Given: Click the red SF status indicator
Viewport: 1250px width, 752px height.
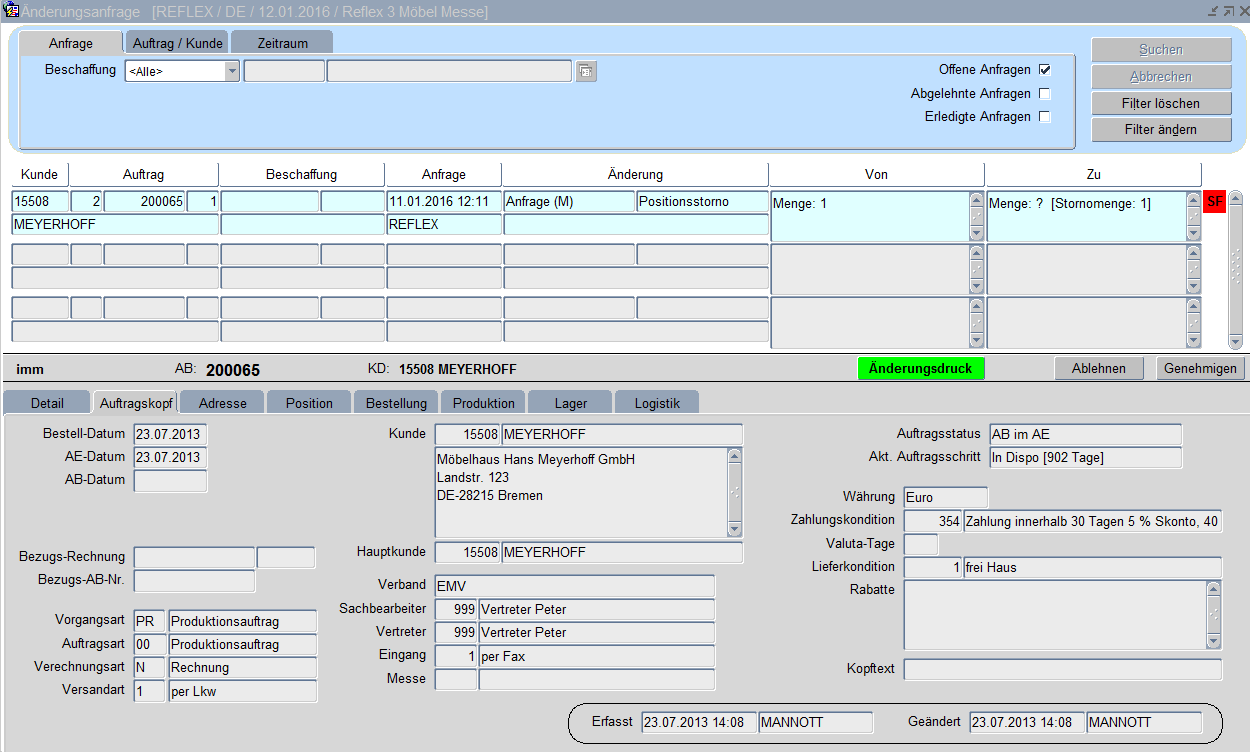Looking at the screenshot, I should click(x=1214, y=202).
